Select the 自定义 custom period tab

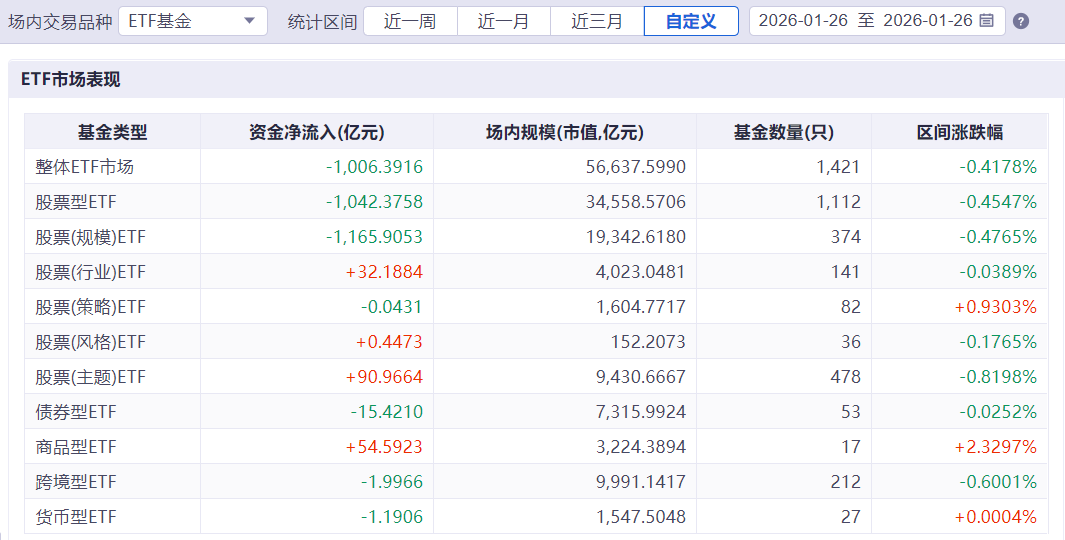point(691,21)
